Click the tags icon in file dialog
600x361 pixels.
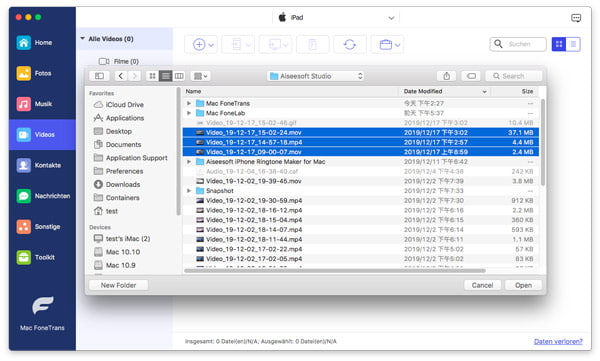[x=471, y=76]
